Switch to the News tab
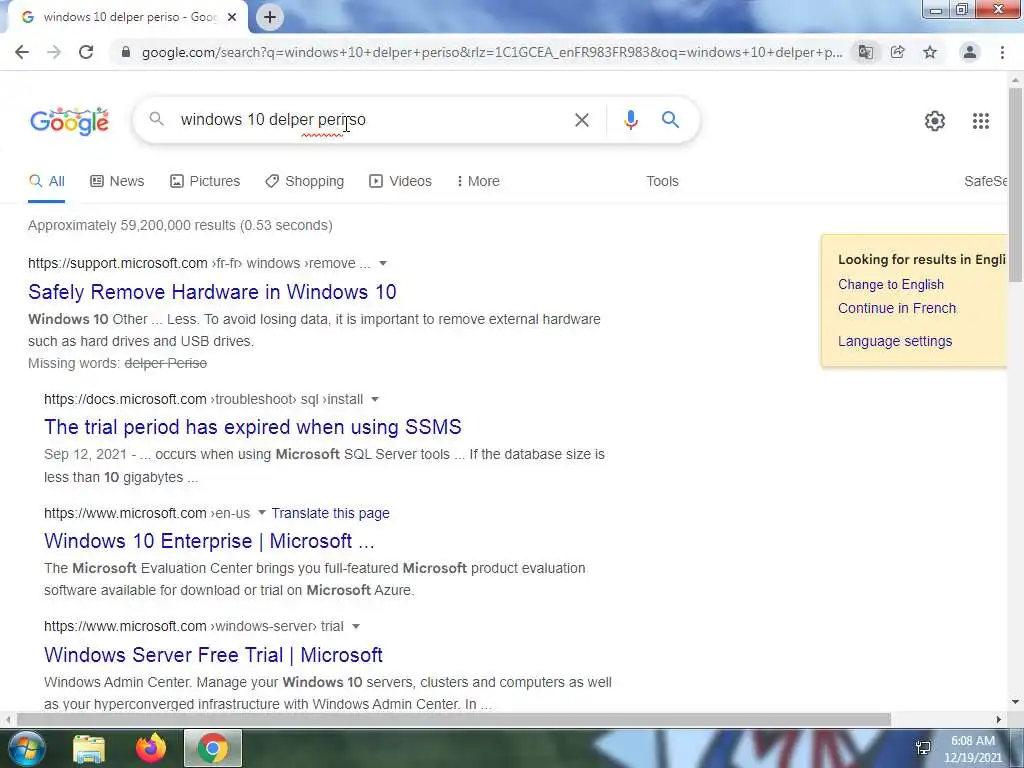 117,182
